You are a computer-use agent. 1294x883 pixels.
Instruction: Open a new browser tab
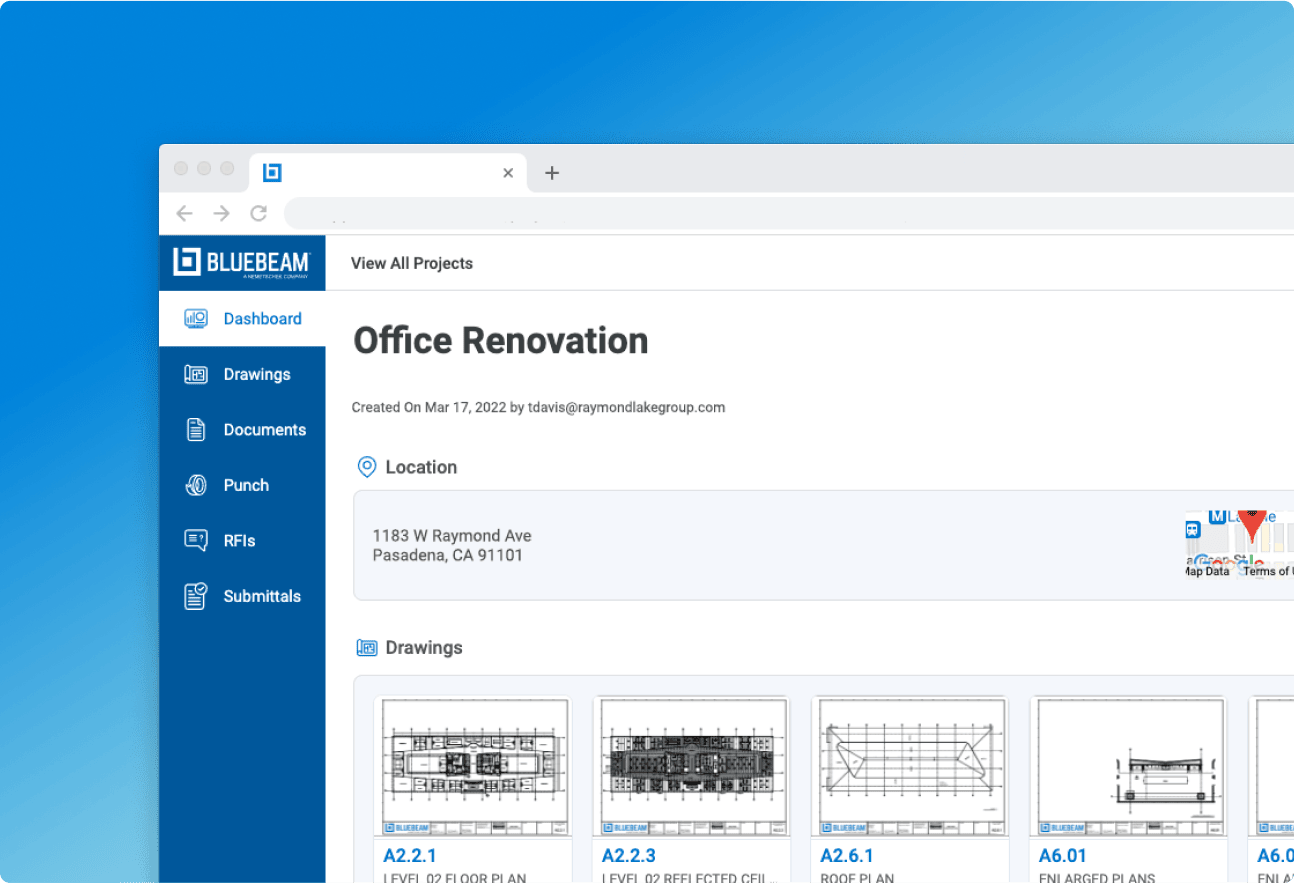(551, 172)
